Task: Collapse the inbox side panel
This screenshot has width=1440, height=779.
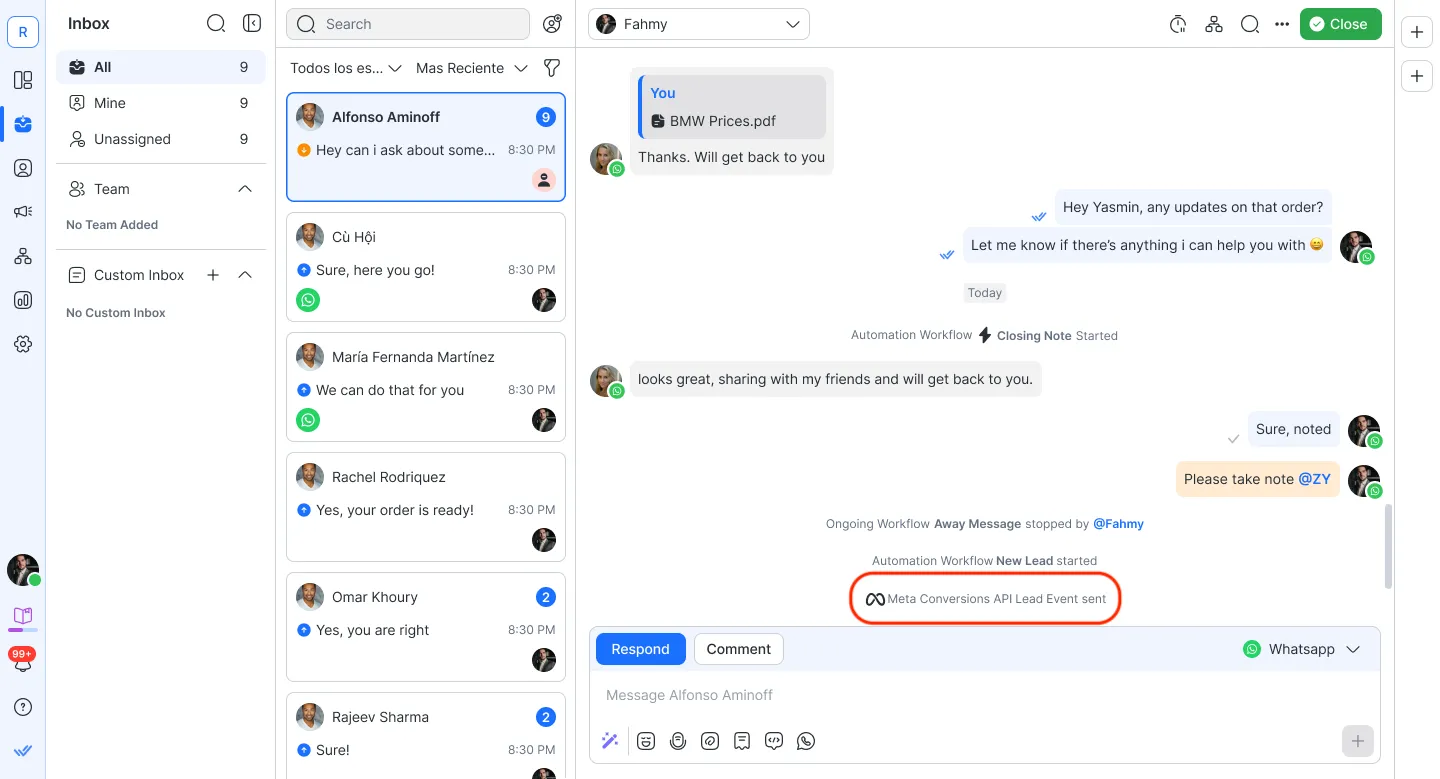Action: [252, 23]
